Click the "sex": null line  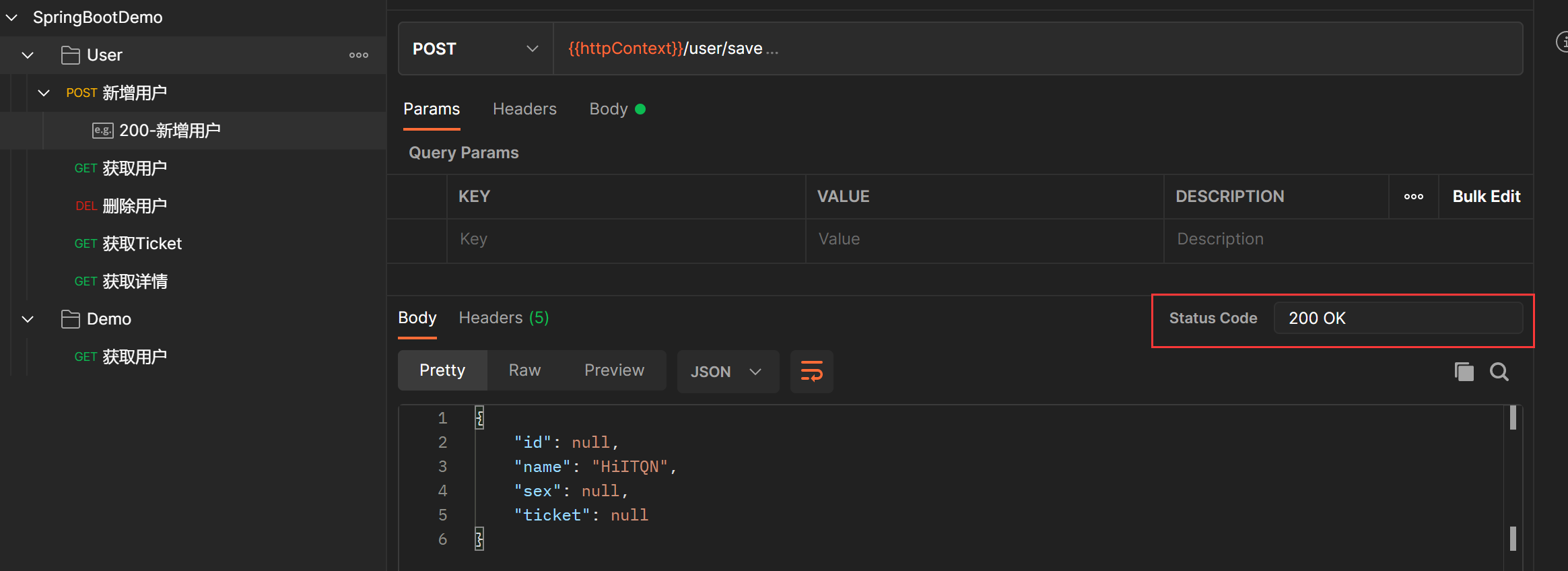tap(571, 491)
